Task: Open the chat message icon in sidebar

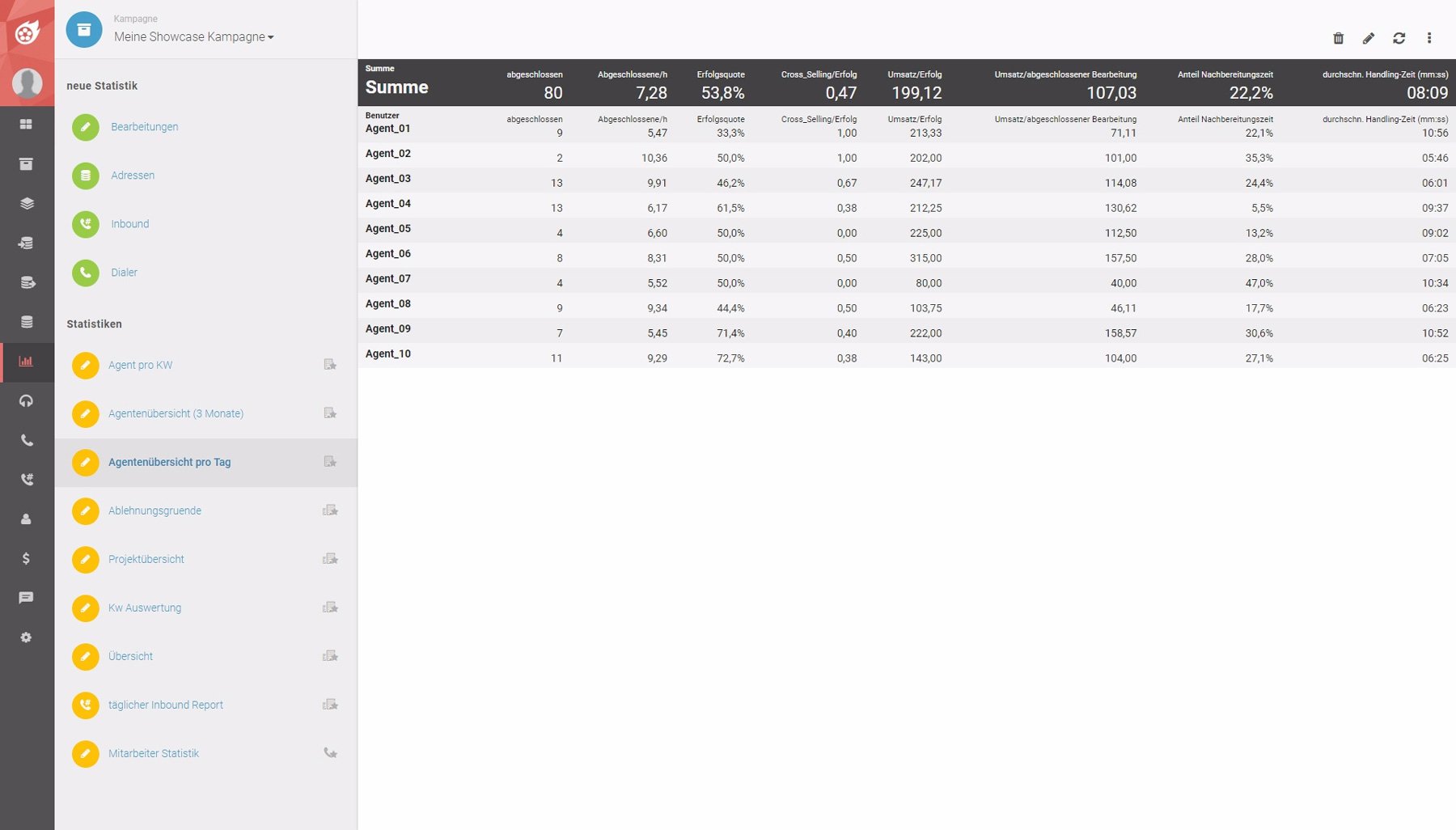Action: coord(26,598)
